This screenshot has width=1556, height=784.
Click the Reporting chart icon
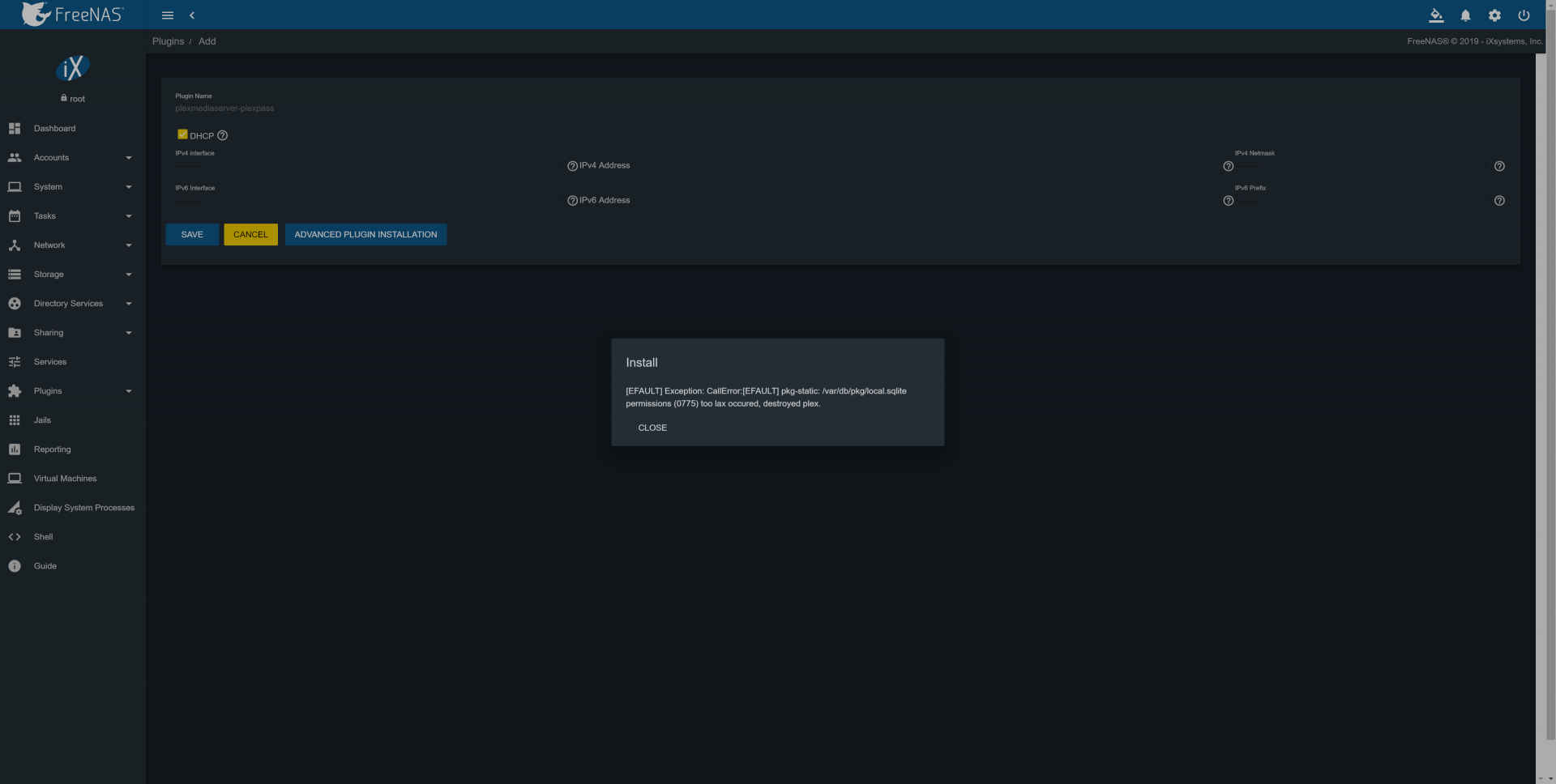click(x=15, y=450)
